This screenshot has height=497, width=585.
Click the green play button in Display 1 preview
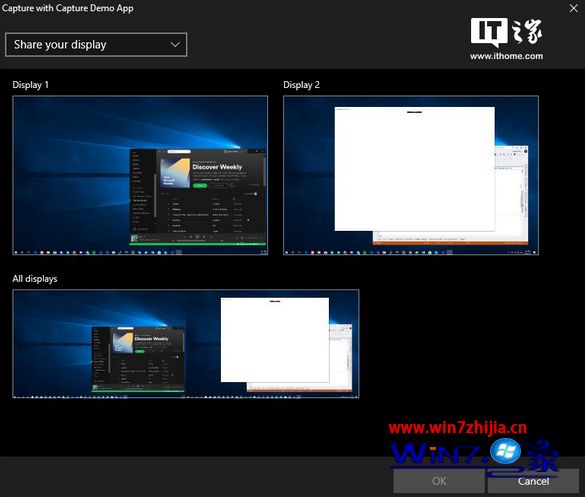200,185
